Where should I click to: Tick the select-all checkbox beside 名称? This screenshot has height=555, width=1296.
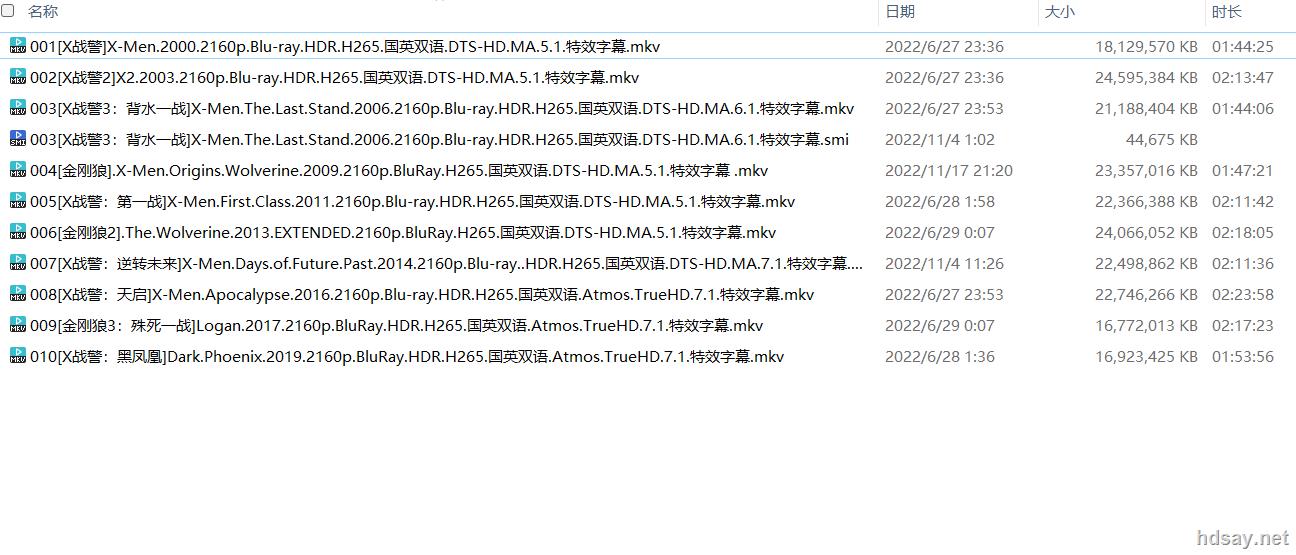pyautogui.click(x=8, y=11)
